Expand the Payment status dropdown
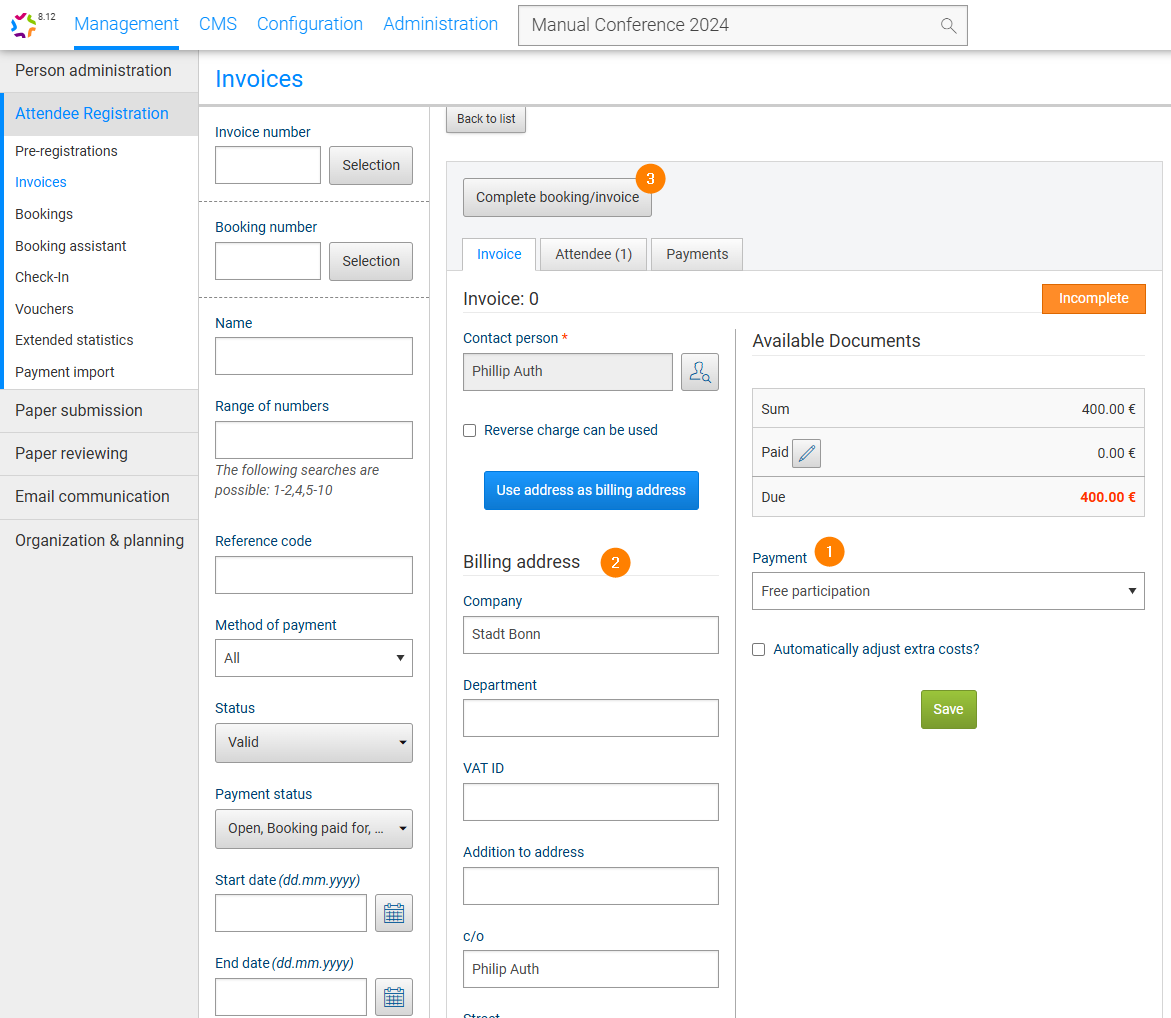The image size is (1171, 1018). coord(313,829)
